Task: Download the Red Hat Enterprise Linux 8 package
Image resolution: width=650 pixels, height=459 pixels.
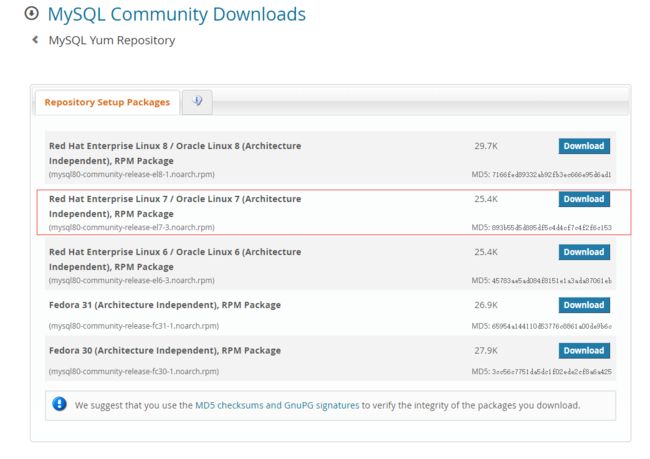Action: coord(584,146)
